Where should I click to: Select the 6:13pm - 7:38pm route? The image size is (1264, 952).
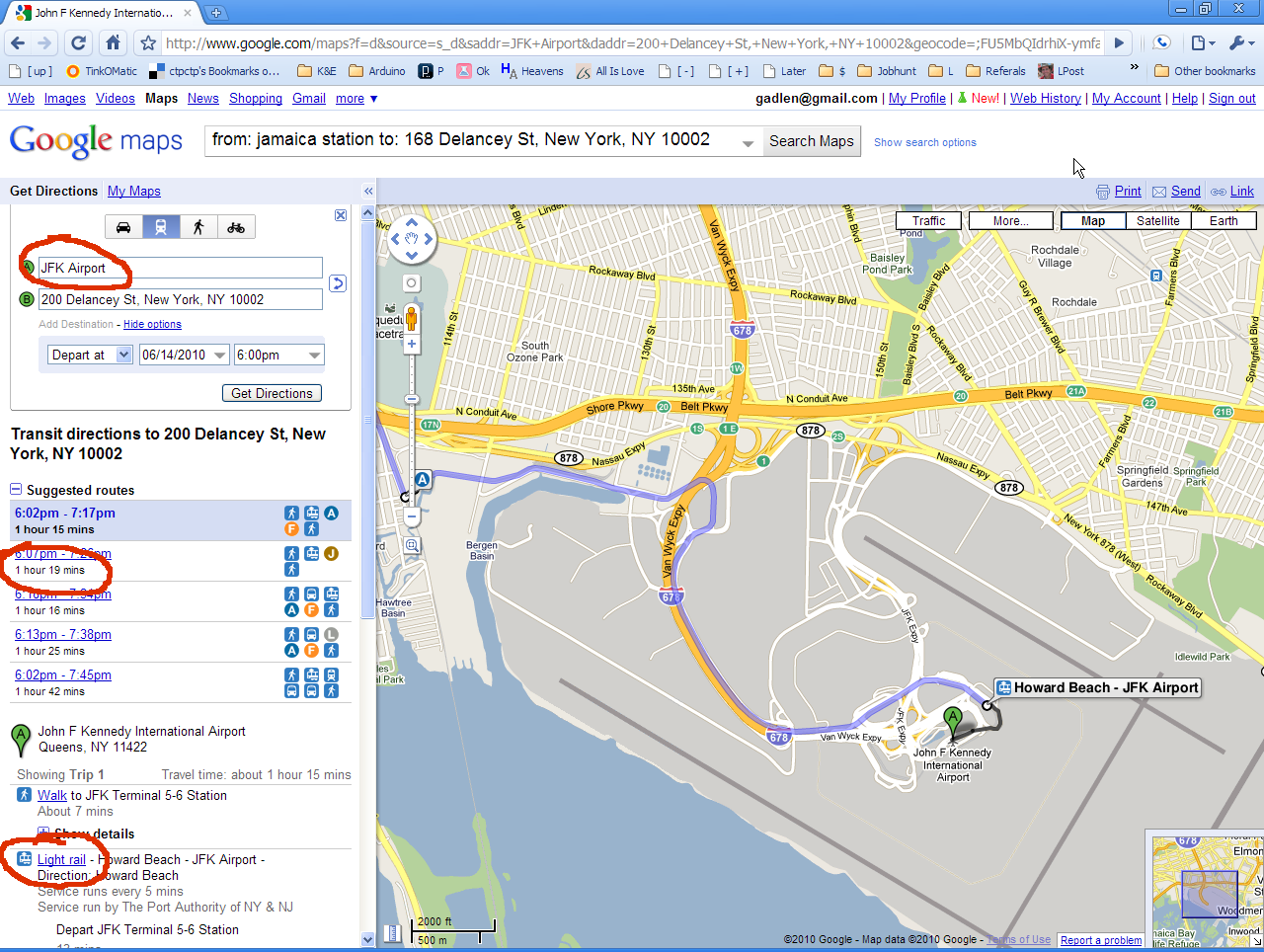181,642
